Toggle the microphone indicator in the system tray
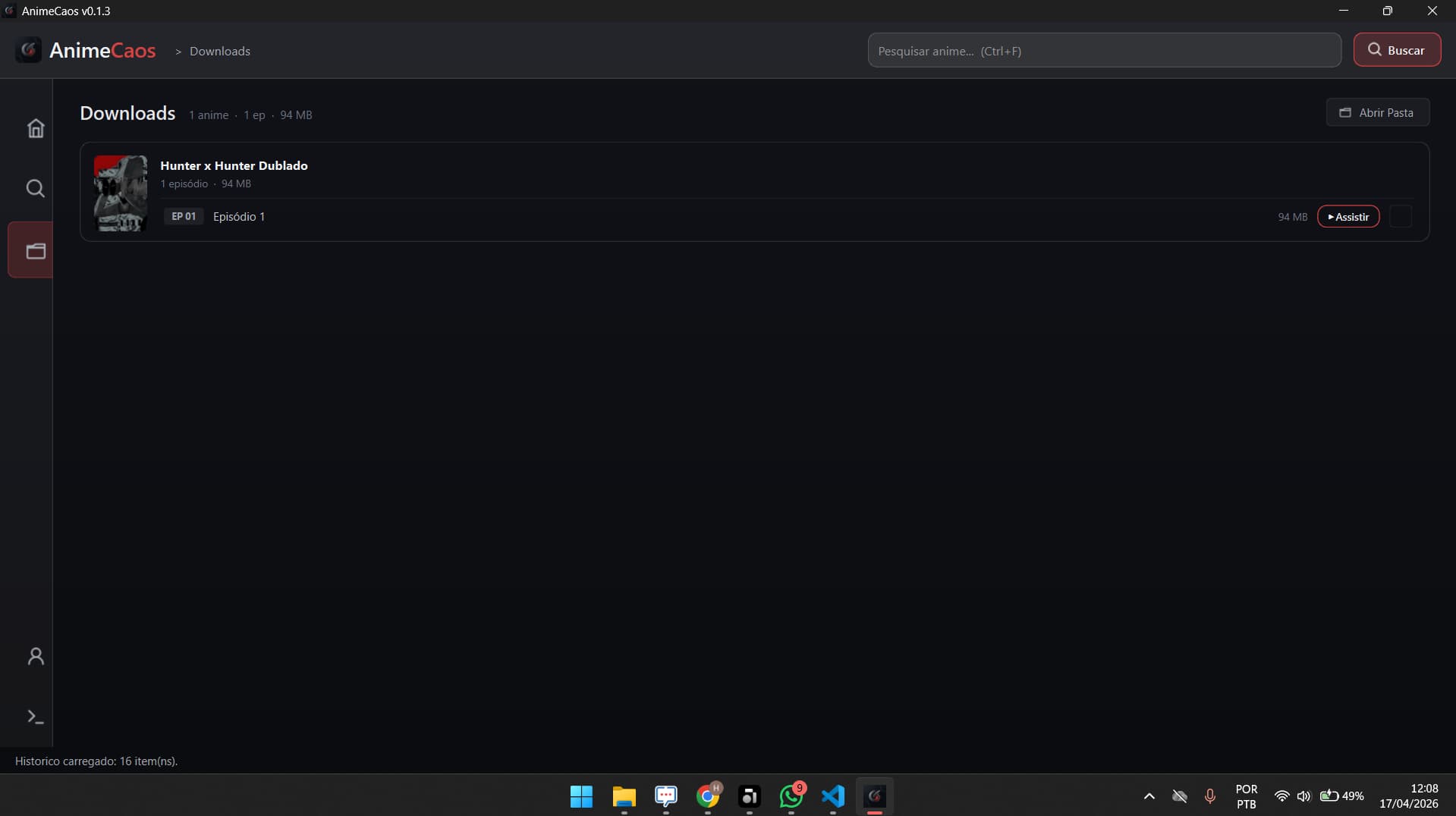The image size is (1456, 816). click(x=1209, y=796)
